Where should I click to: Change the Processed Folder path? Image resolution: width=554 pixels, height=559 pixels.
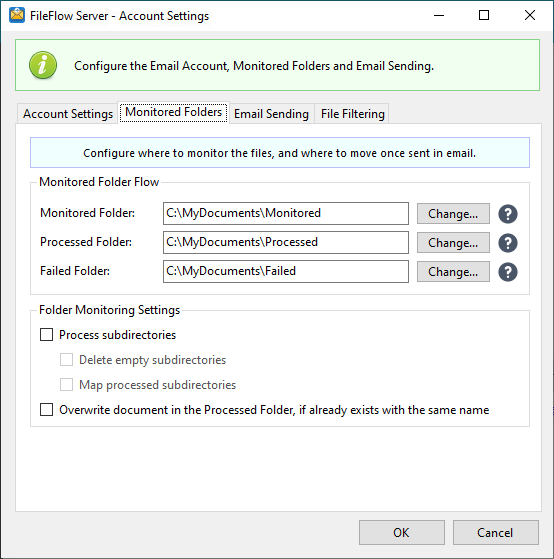(453, 243)
